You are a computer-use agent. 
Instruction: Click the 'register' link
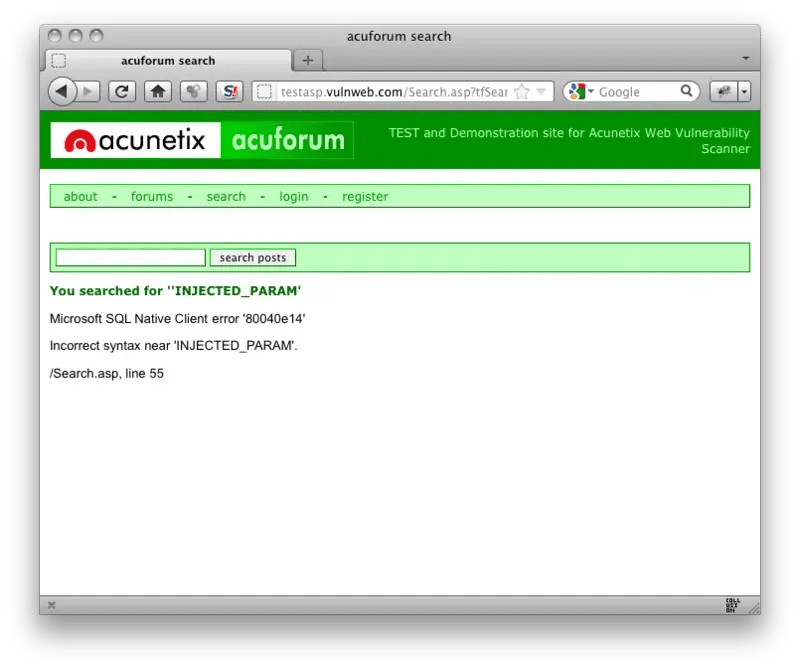[365, 196]
